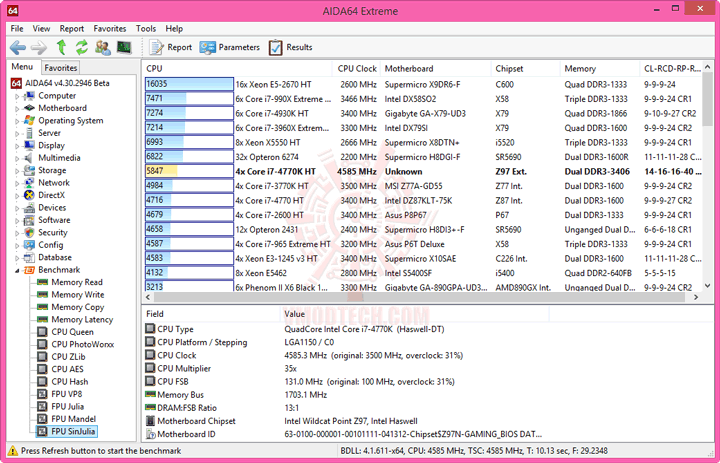This screenshot has width=720, height=463.
Task: Expand the Storage tree node
Action: pyautogui.click(x=17, y=171)
